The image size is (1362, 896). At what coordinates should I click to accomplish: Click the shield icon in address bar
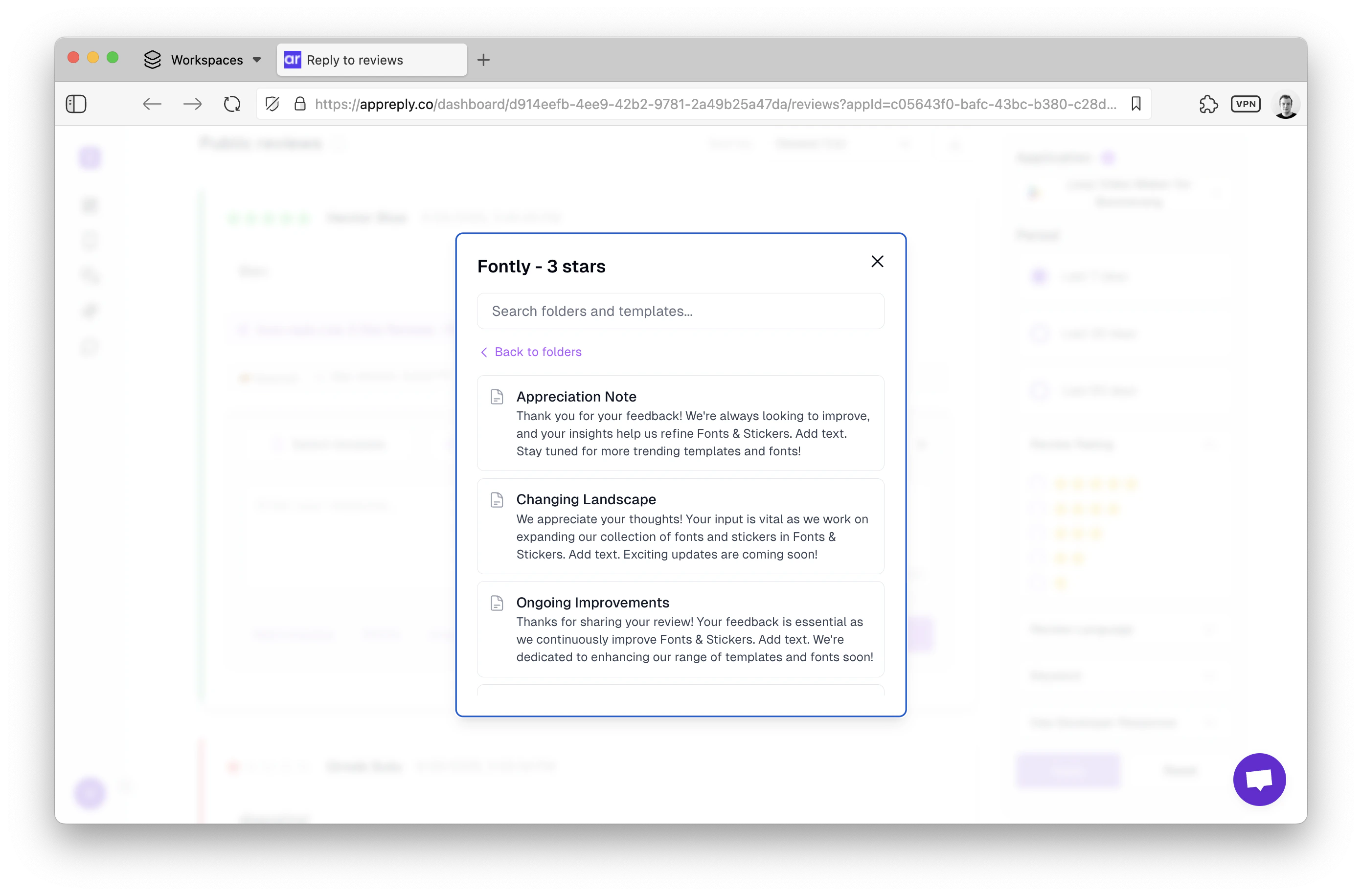[x=272, y=104]
